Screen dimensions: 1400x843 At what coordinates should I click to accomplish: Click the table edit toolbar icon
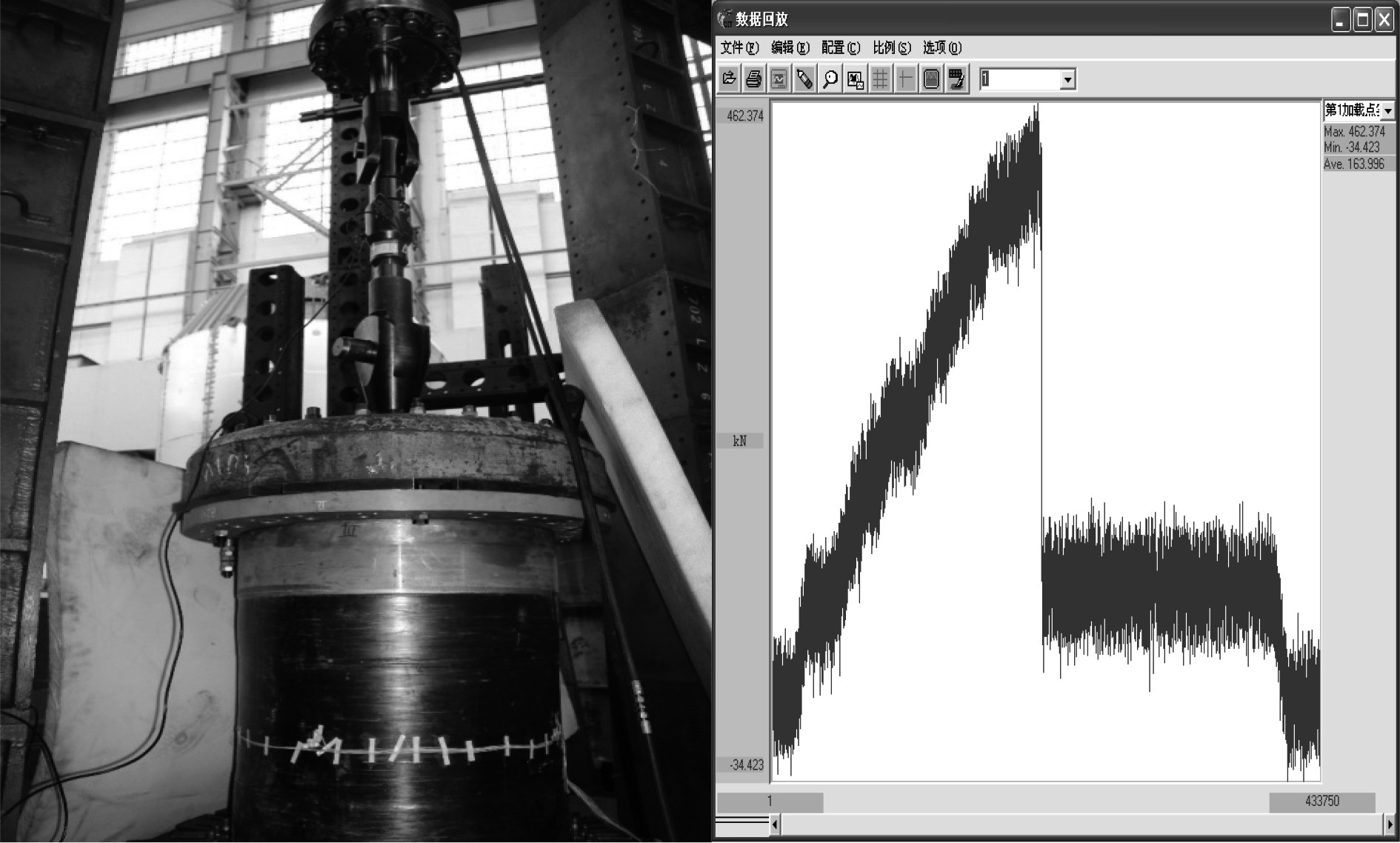[x=956, y=79]
